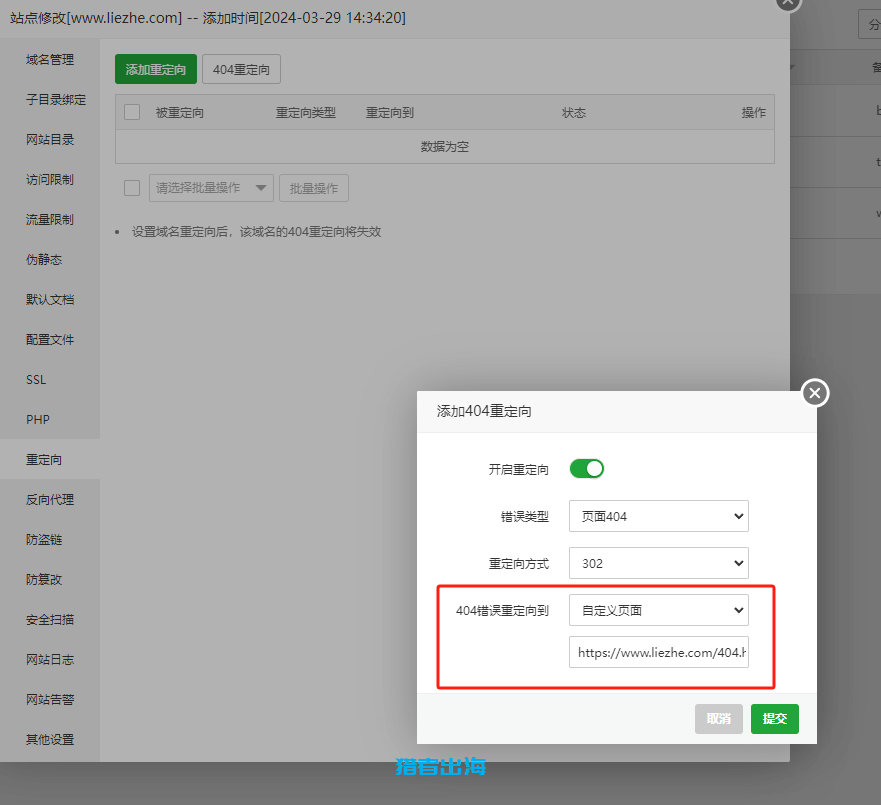Tick the checkbox next to 批量操作 bar
881x805 pixels.
coord(131,187)
